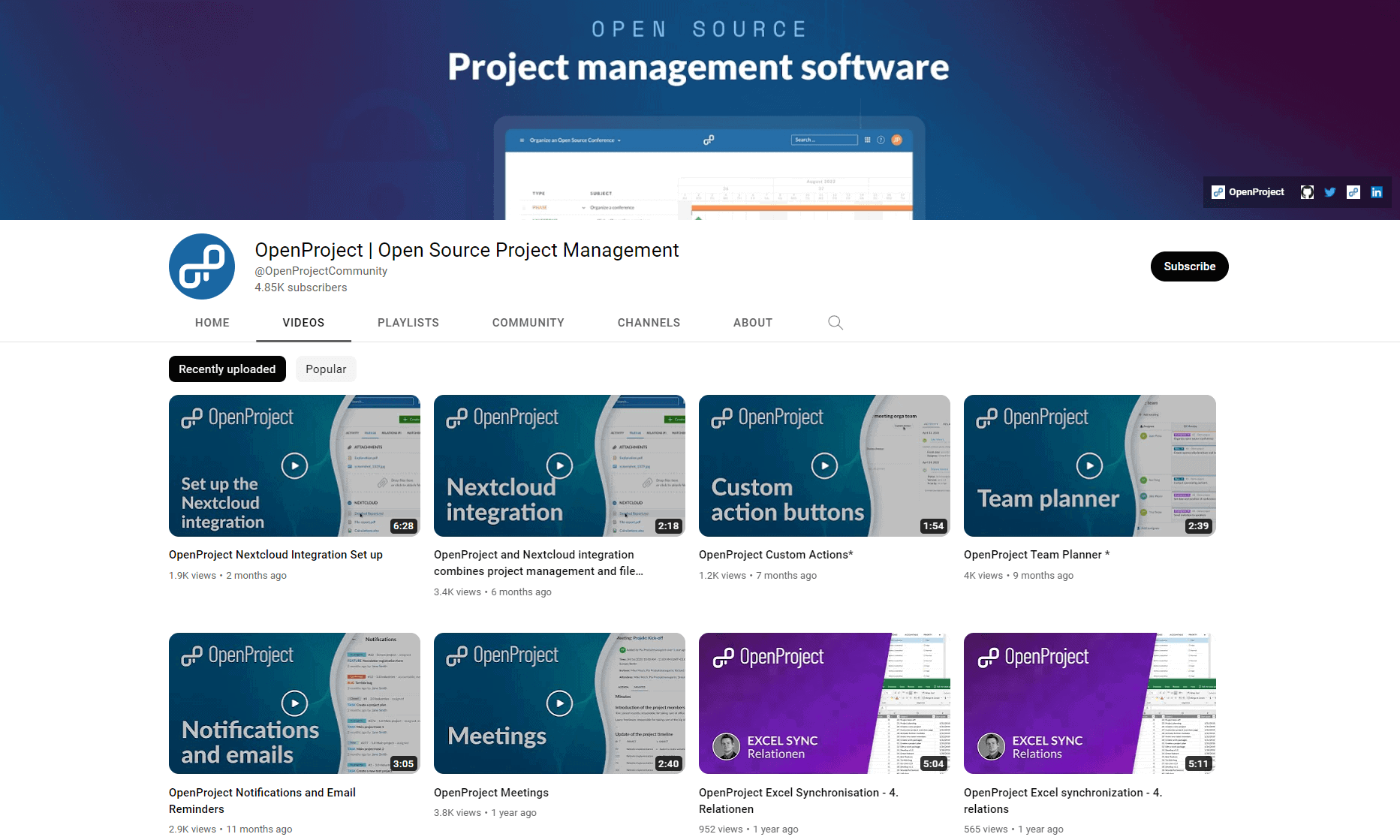Open the LinkedIn icon in banner

pyautogui.click(x=1377, y=192)
